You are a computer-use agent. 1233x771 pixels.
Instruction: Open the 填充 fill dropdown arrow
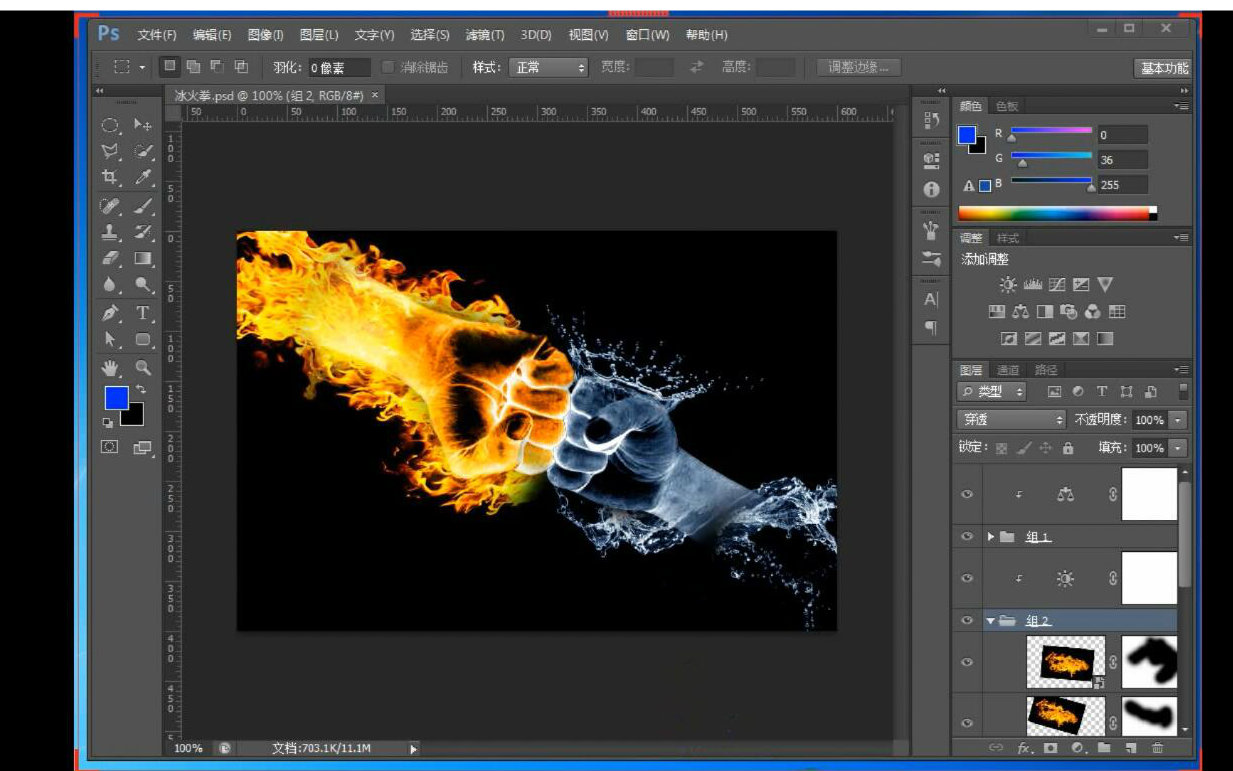(1178, 448)
